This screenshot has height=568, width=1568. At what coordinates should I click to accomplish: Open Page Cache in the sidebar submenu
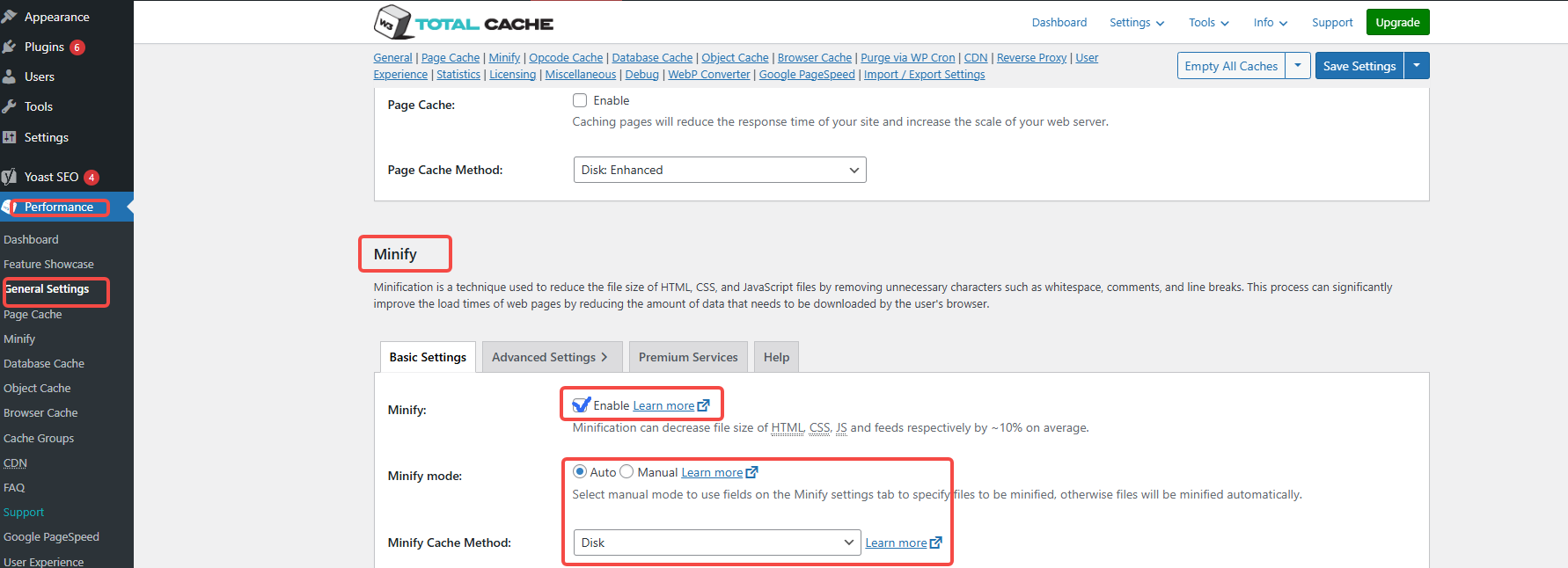pyautogui.click(x=33, y=314)
